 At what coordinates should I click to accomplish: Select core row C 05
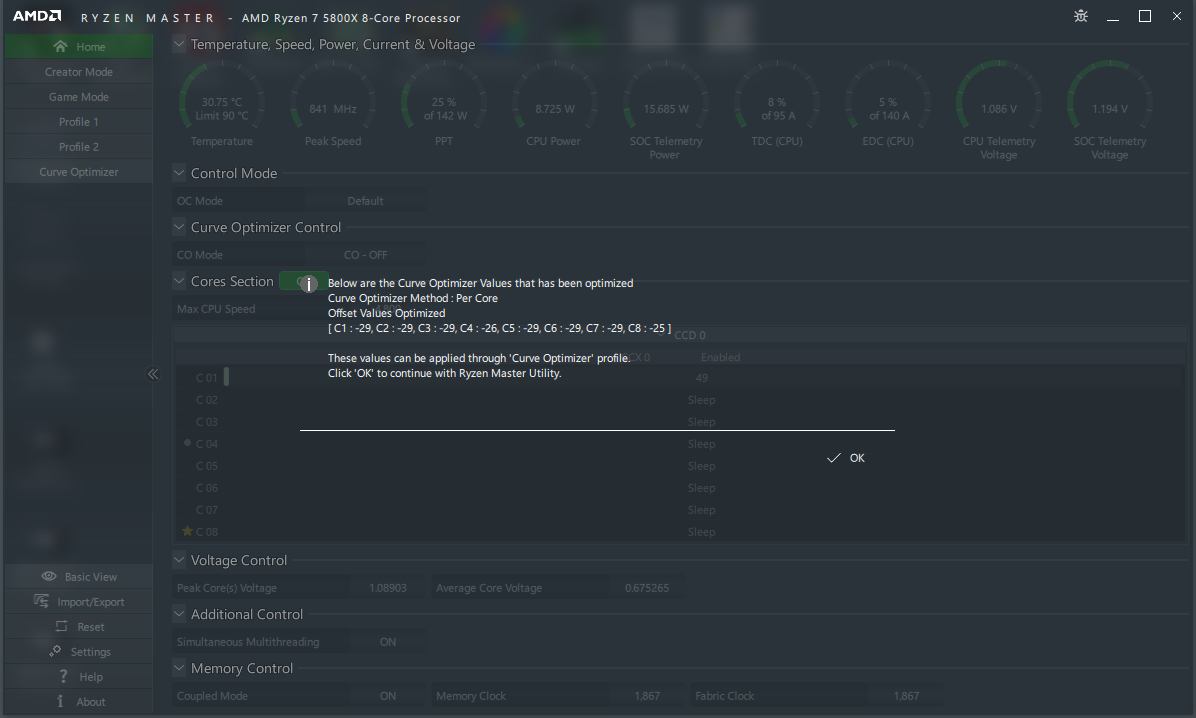(680, 465)
